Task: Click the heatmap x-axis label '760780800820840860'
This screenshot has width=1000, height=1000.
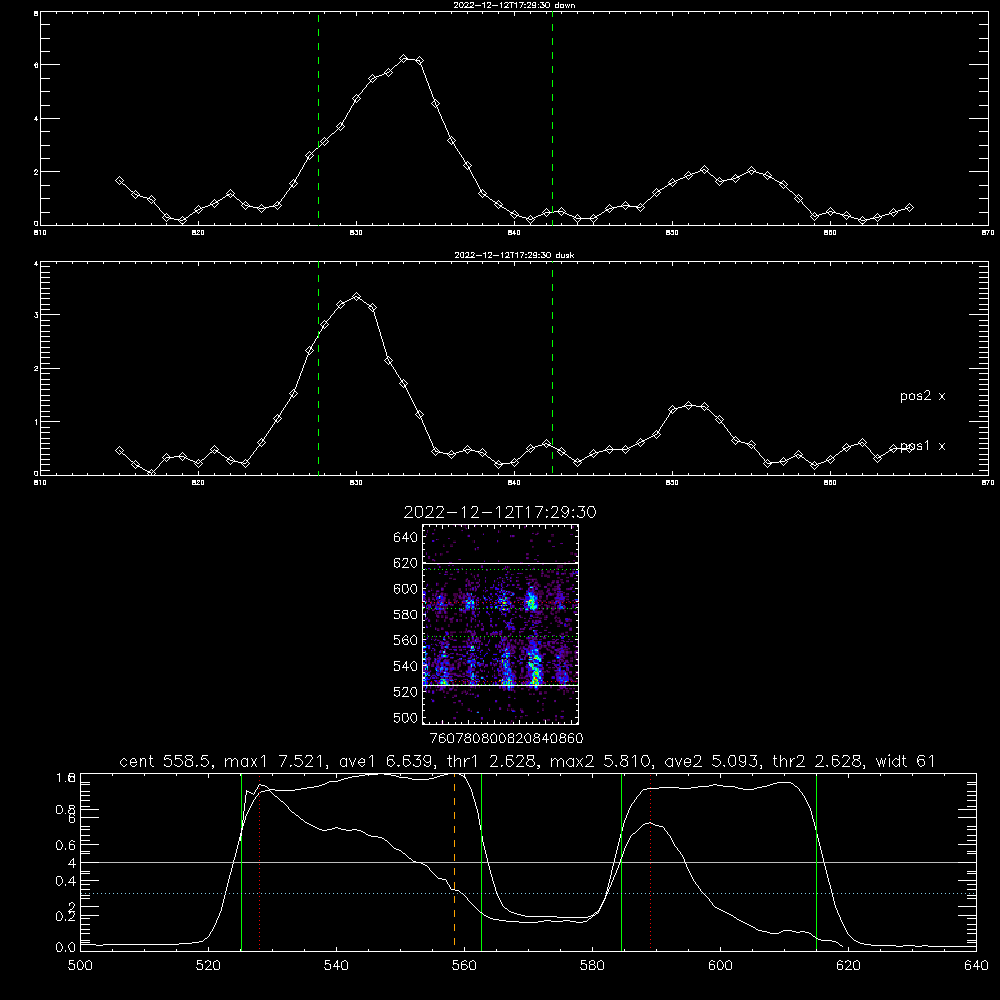Action: click(506, 739)
